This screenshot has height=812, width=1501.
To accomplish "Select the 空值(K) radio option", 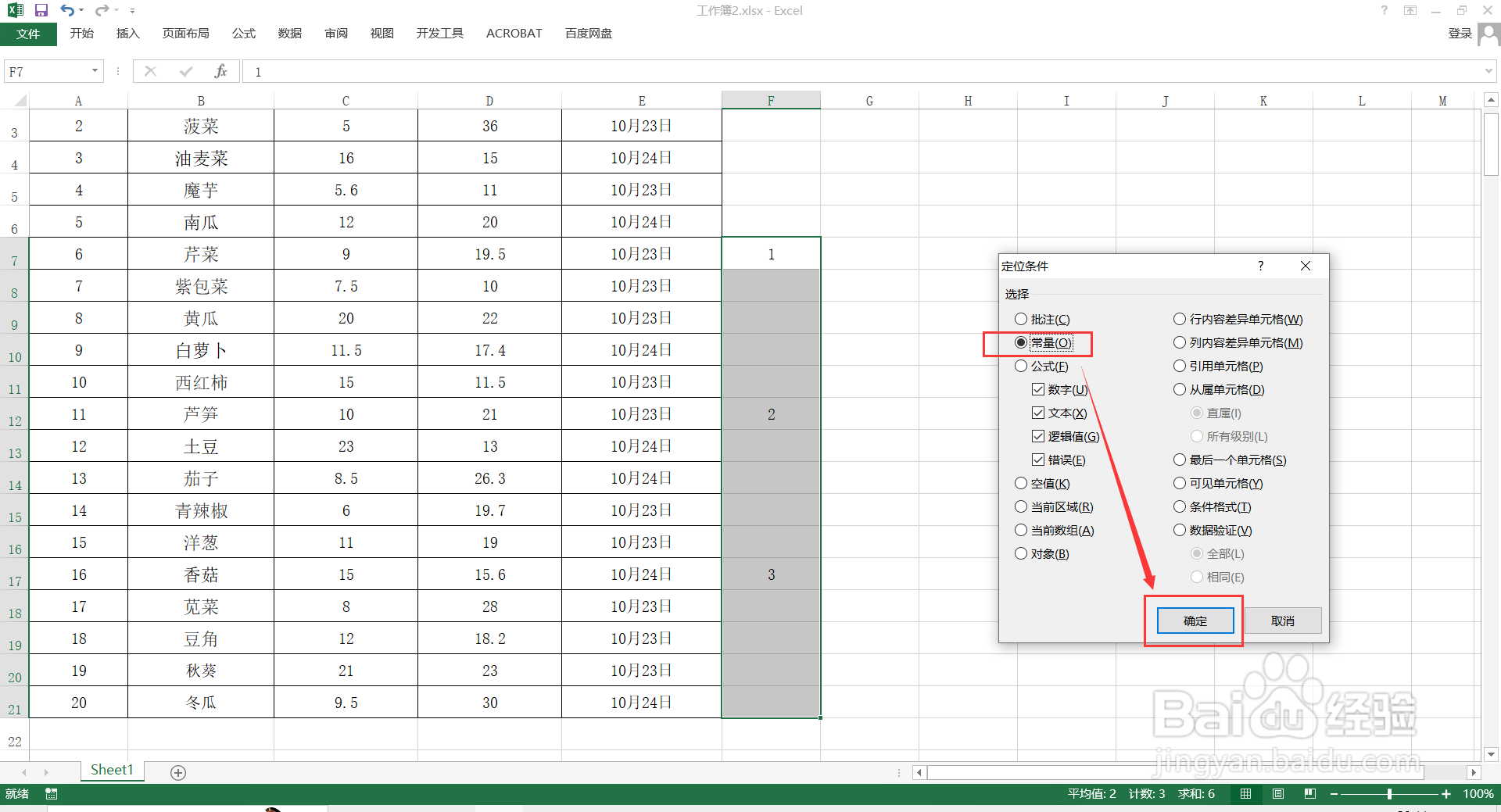I will pyautogui.click(x=1042, y=483).
